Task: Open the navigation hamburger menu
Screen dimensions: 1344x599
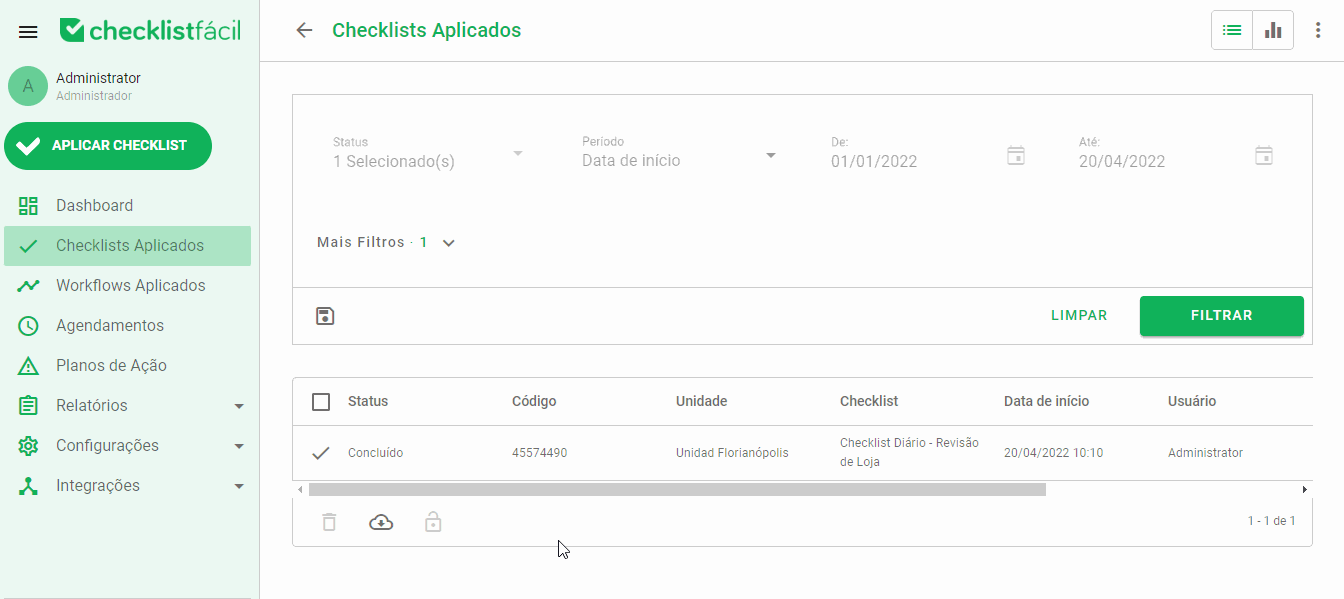Action: pos(27,30)
